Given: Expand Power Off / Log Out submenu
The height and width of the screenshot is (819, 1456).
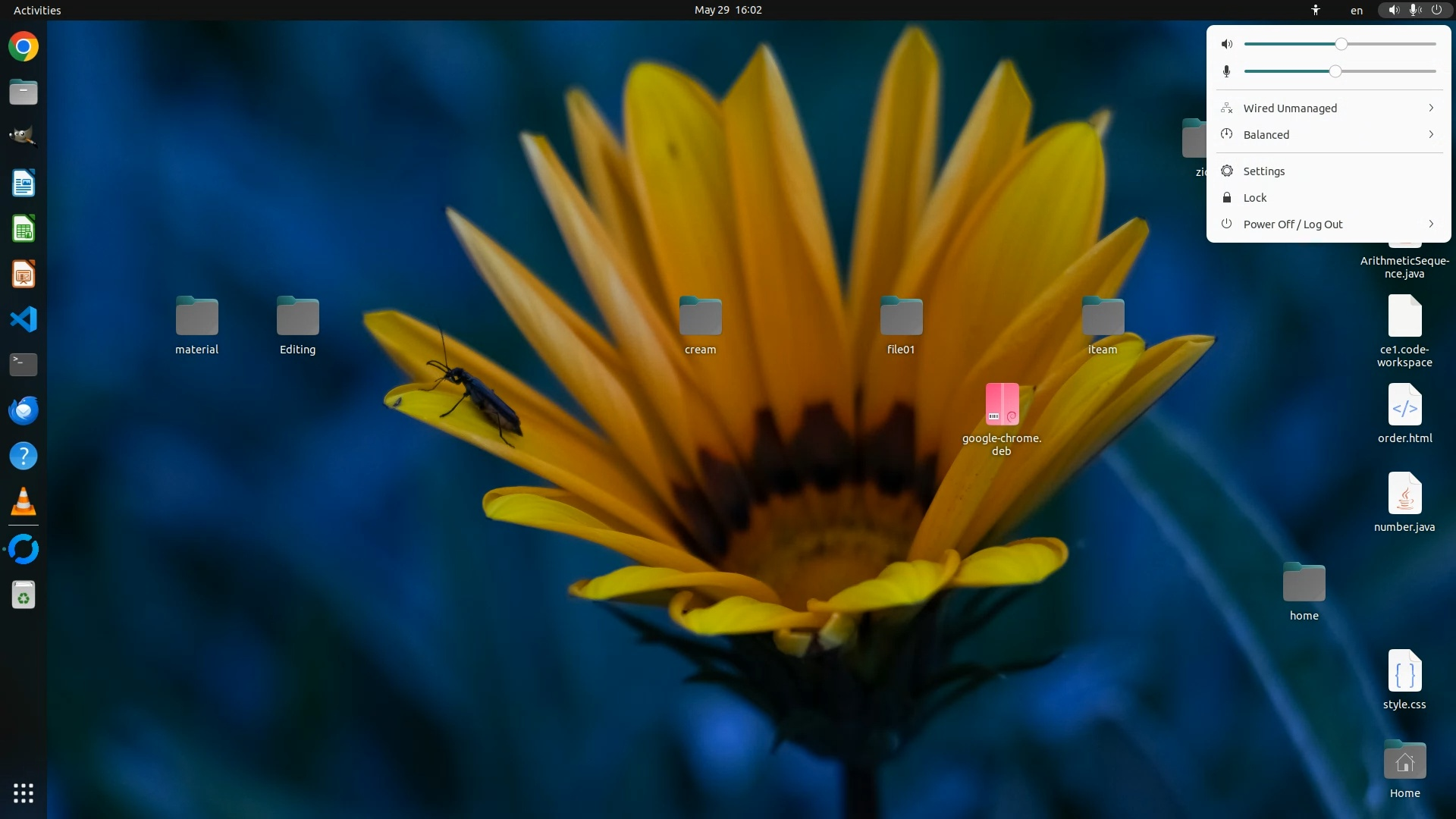Looking at the screenshot, I should [1431, 224].
